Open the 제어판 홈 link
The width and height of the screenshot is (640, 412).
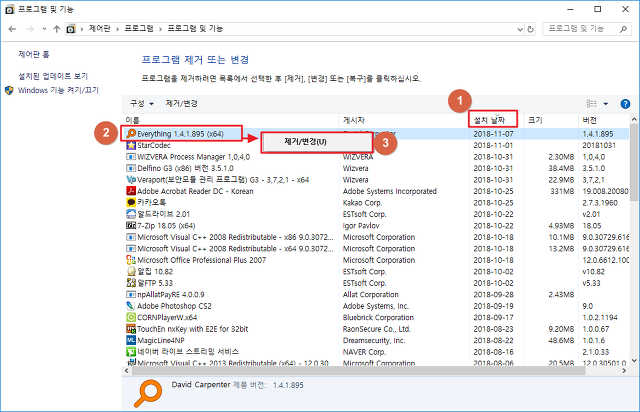34,54
